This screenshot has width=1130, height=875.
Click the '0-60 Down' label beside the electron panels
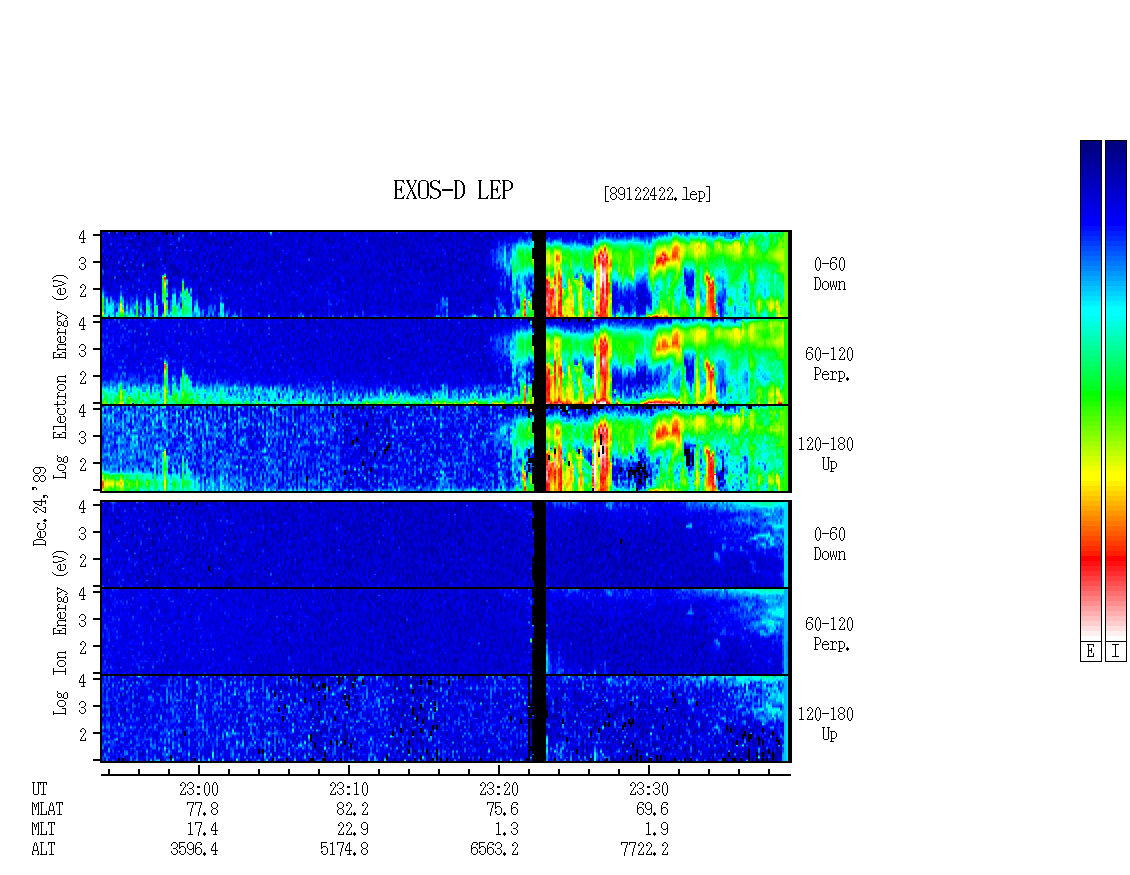point(829,274)
